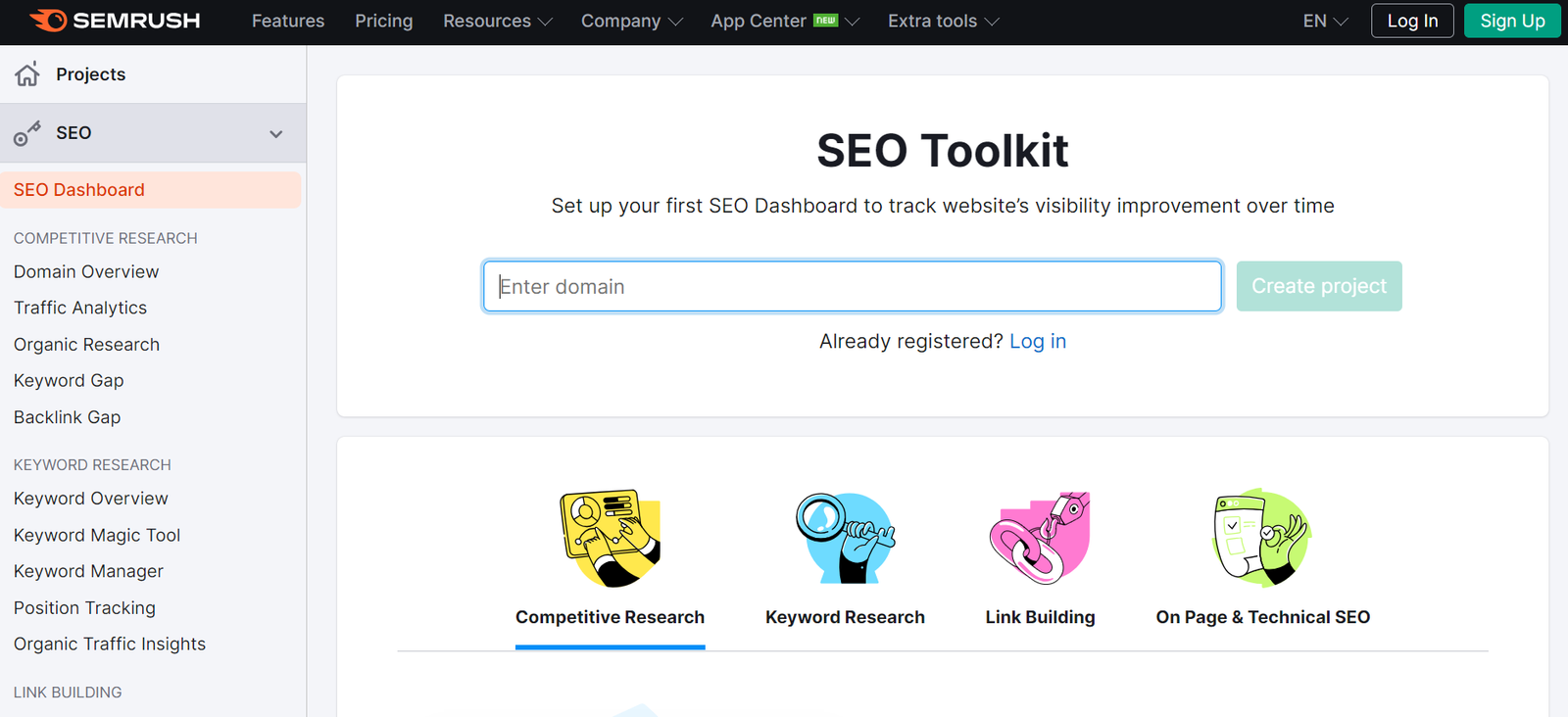Expand the Resources dropdown menu
Viewport: 1568px width, 717px height.
tap(498, 21)
